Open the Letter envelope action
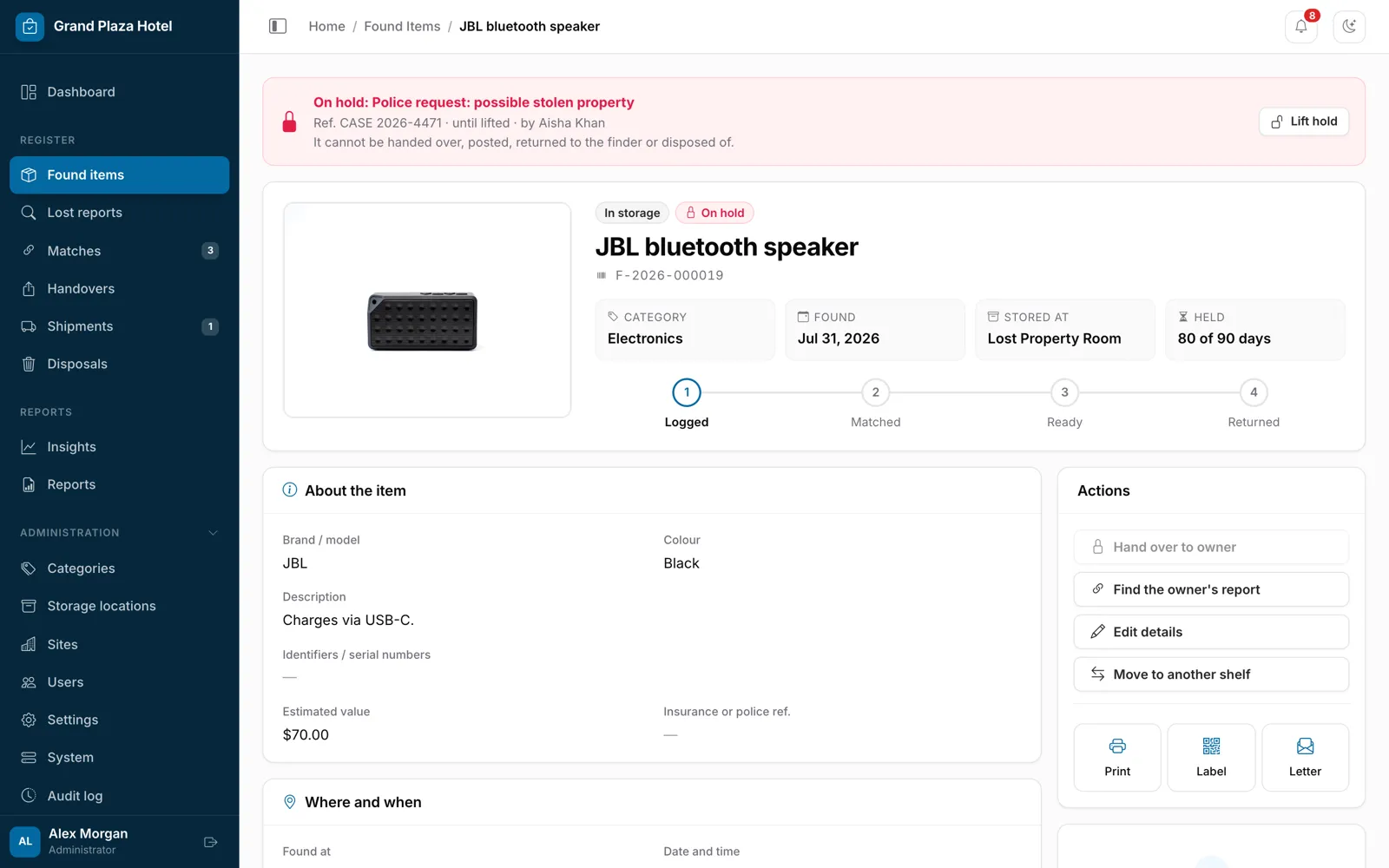1389x868 pixels. click(1305, 757)
